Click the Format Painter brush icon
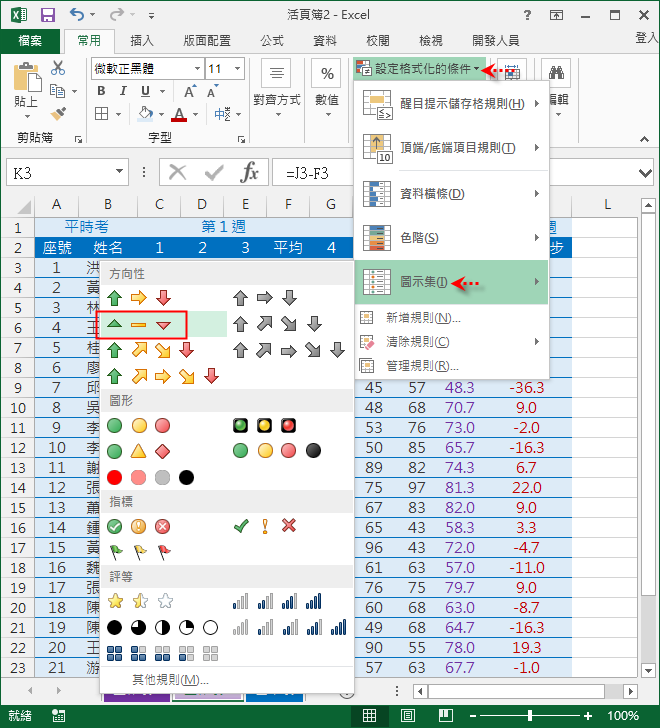This screenshot has width=660, height=728. pos(58,113)
